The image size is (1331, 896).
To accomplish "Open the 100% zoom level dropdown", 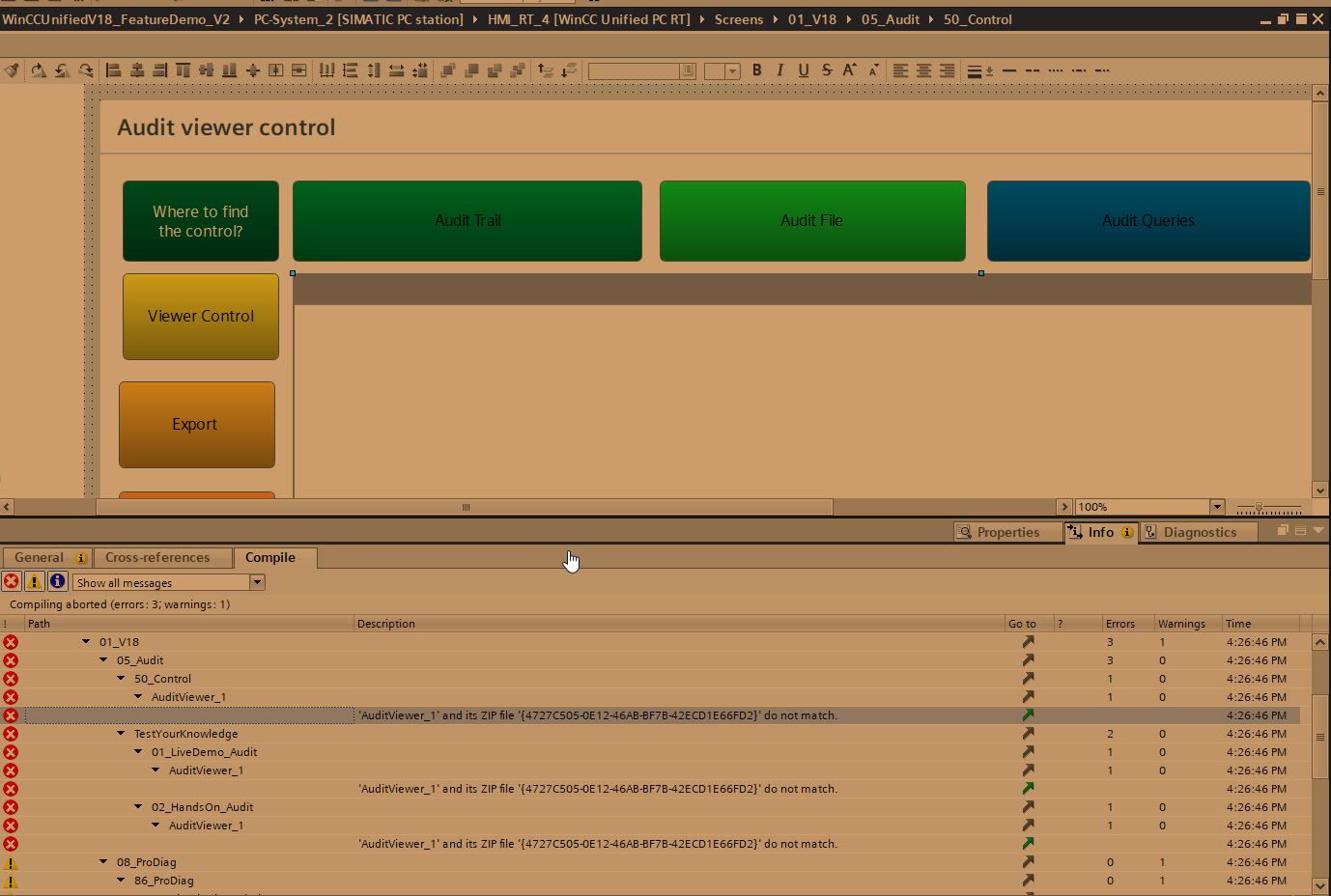I will click(x=1217, y=507).
